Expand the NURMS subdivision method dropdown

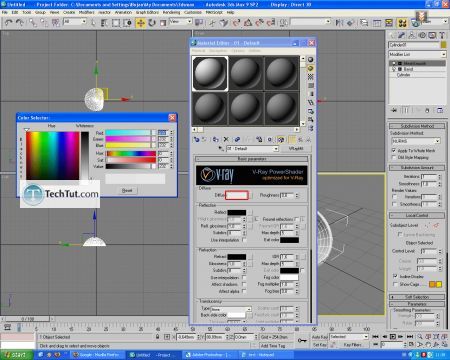tap(416, 141)
